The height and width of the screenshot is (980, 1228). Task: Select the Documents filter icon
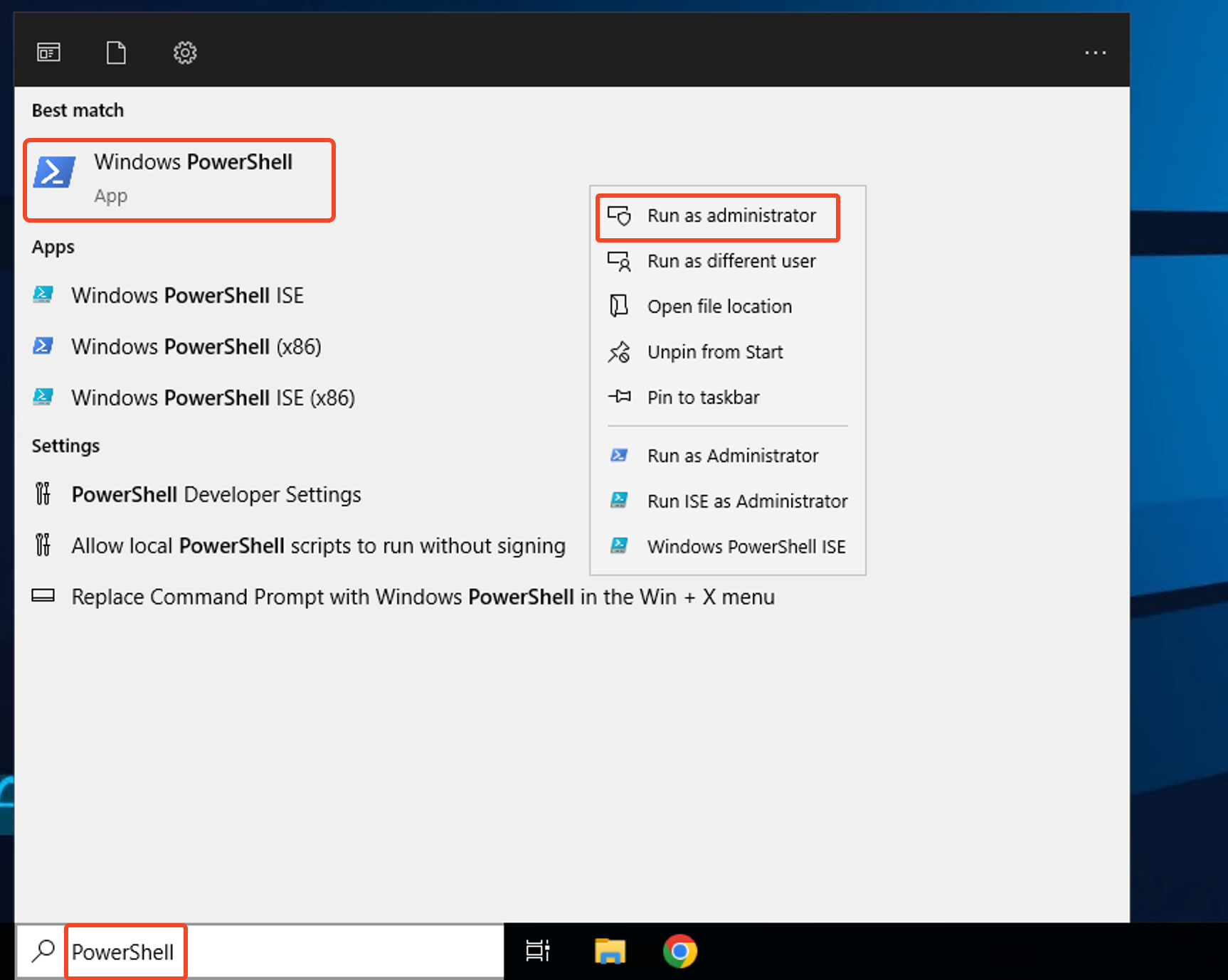pyautogui.click(x=116, y=53)
